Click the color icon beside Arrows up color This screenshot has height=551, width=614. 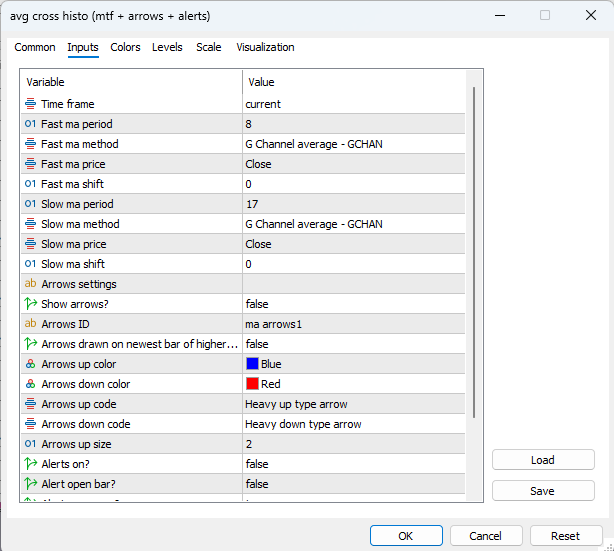(x=30, y=364)
